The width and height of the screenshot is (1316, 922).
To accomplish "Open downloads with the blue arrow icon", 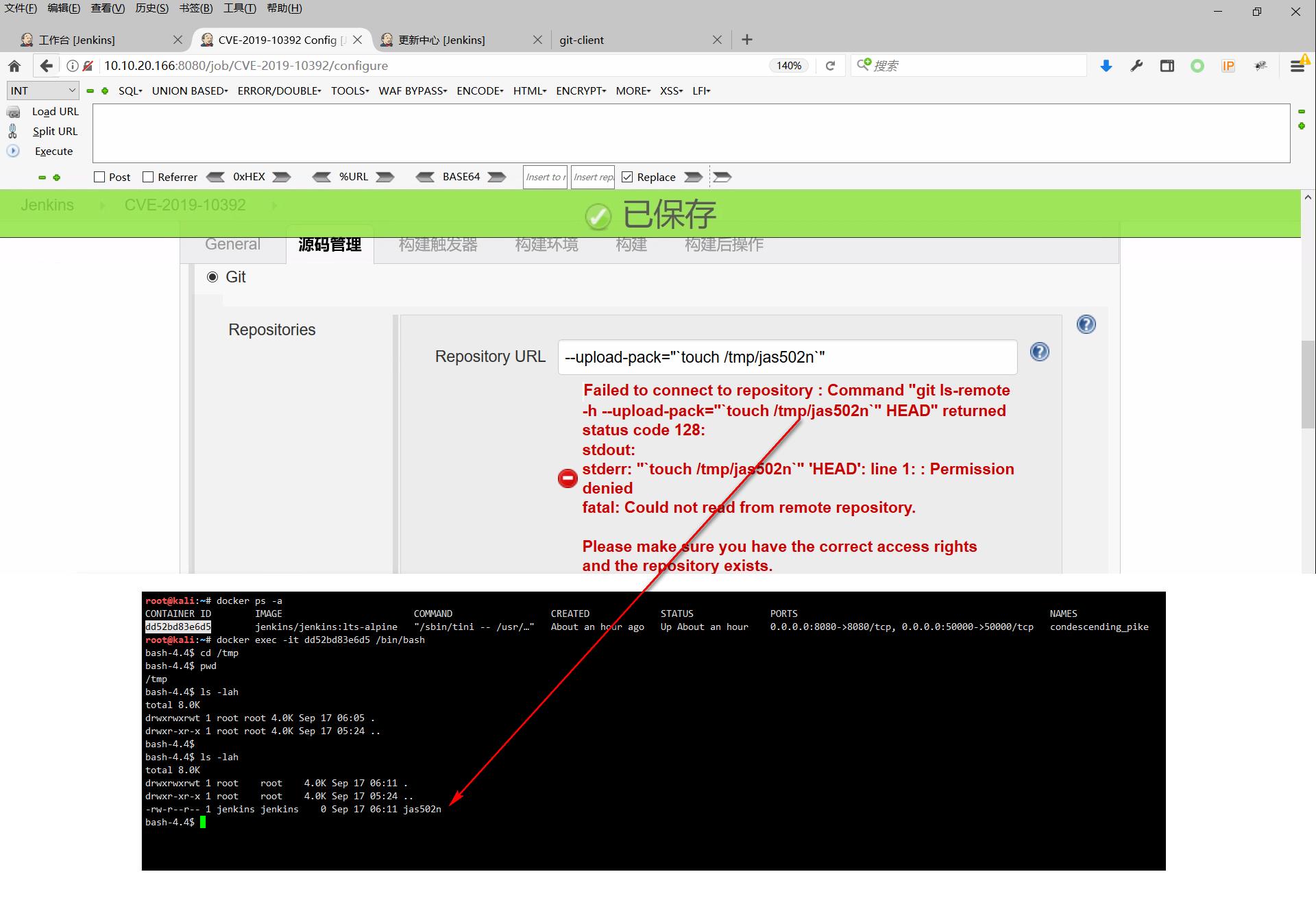I will [x=1106, y=66].
